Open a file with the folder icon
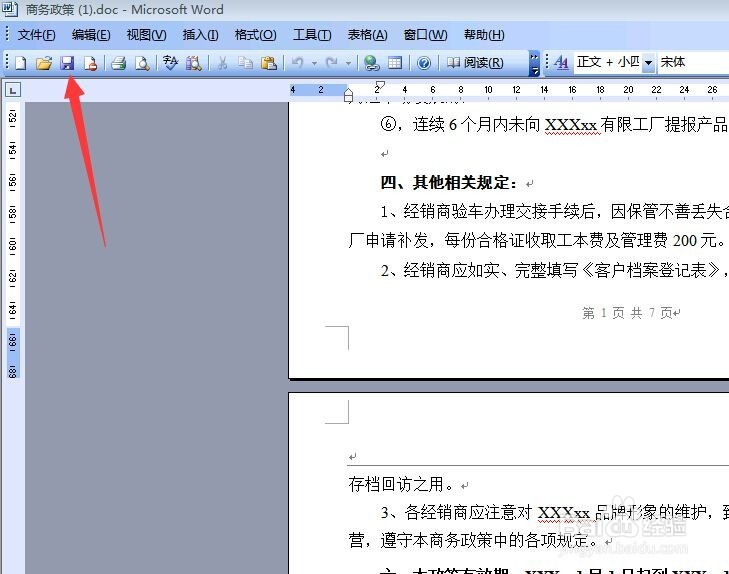The image size is (729, 574). 44,63
